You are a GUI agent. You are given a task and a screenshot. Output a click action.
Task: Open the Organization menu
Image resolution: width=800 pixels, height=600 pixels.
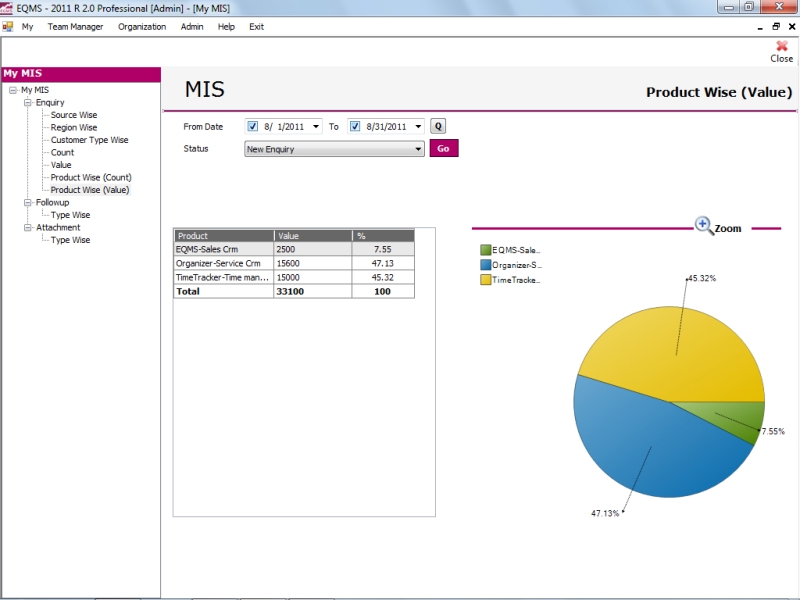tap(142, 27)
